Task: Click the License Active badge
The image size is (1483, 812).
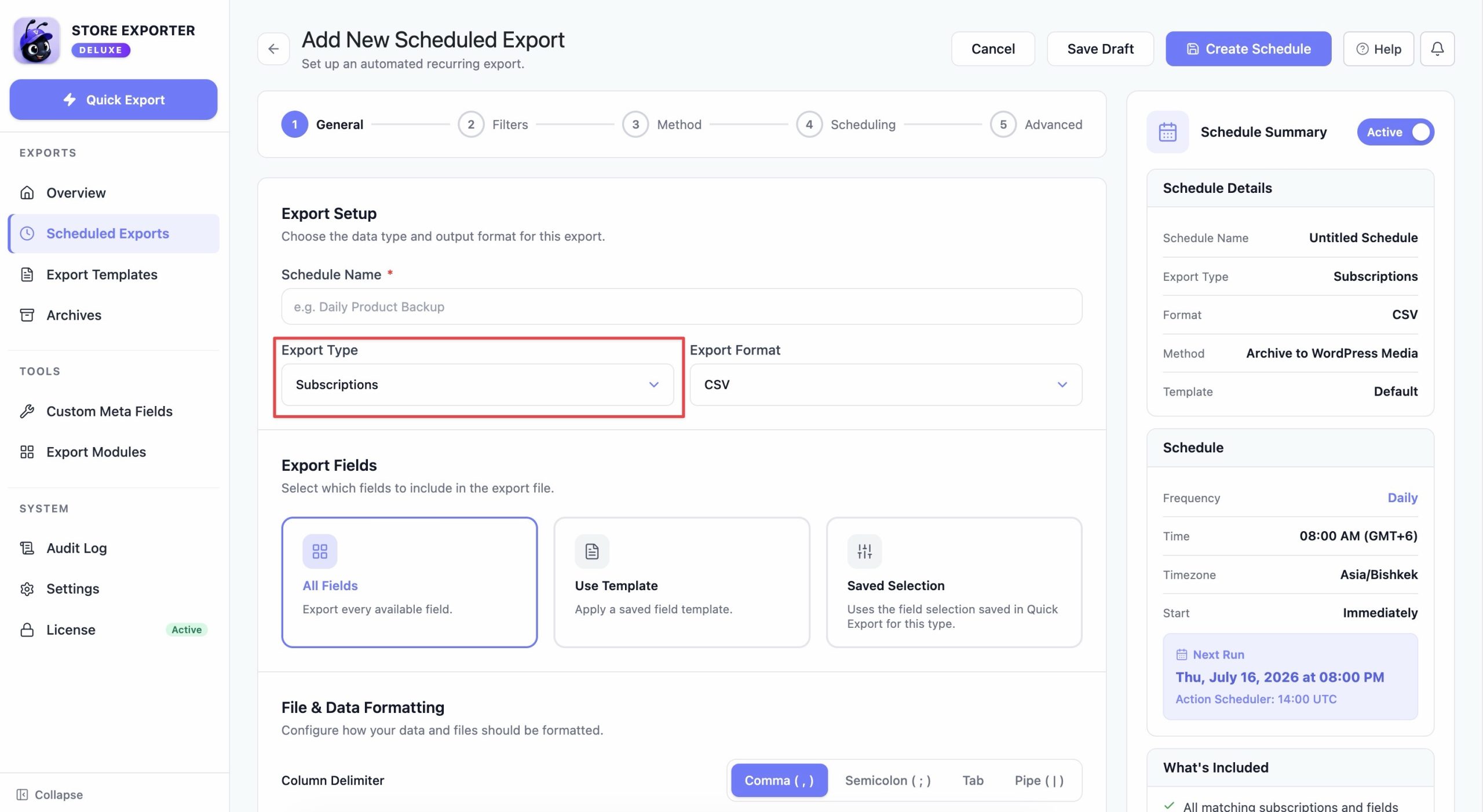Action: click(187, 630)
